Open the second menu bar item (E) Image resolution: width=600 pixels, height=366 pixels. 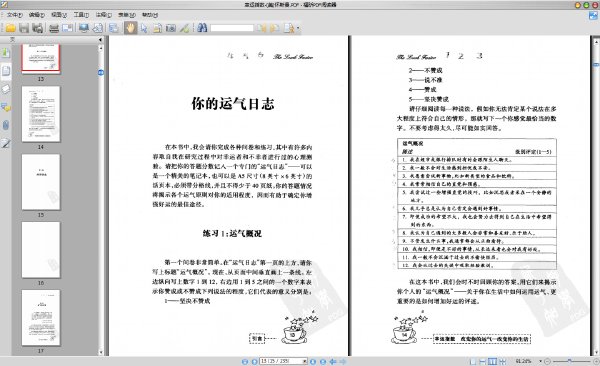click(37, 15)
